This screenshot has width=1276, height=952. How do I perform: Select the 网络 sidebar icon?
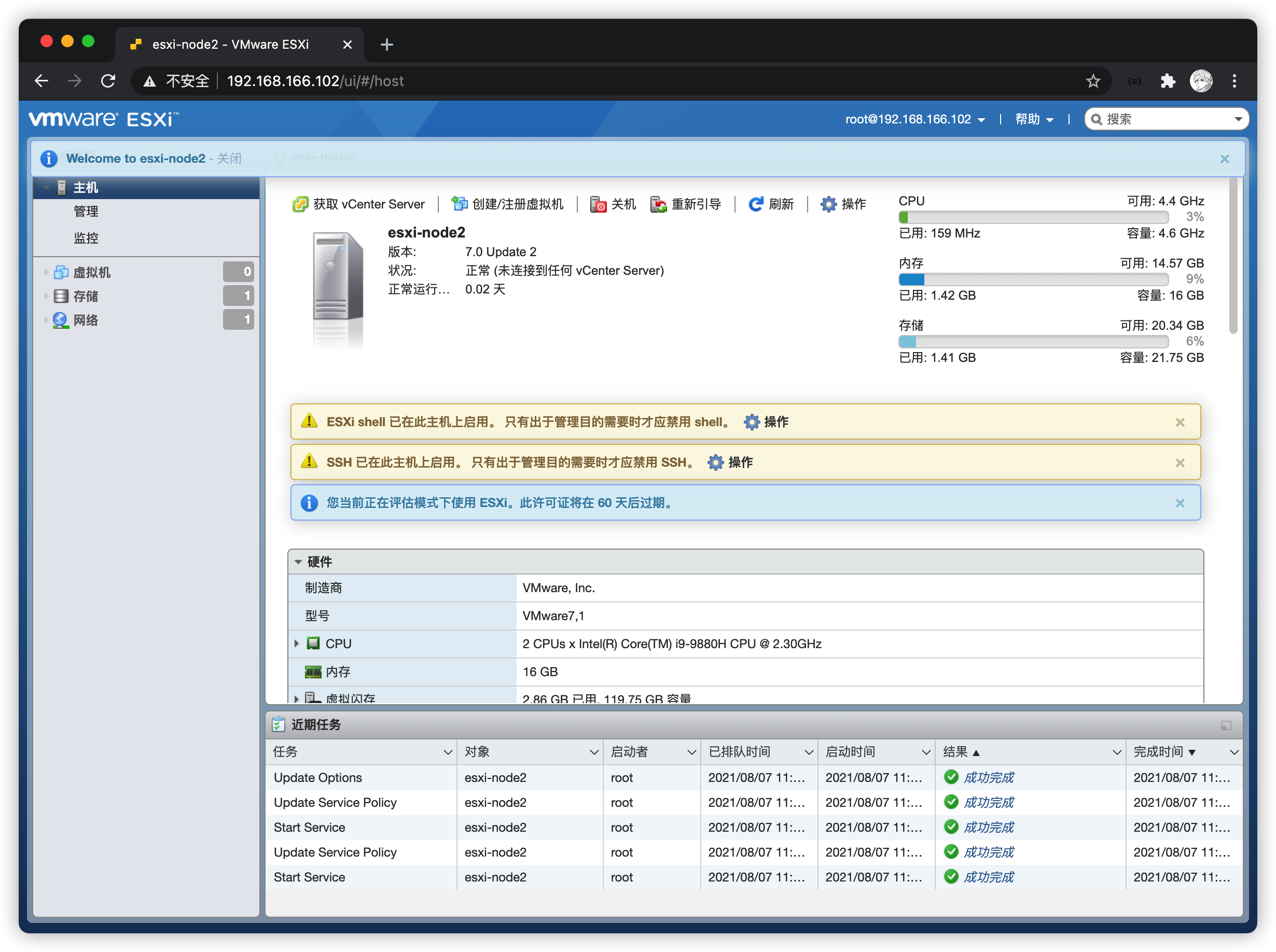click(60, 320)
